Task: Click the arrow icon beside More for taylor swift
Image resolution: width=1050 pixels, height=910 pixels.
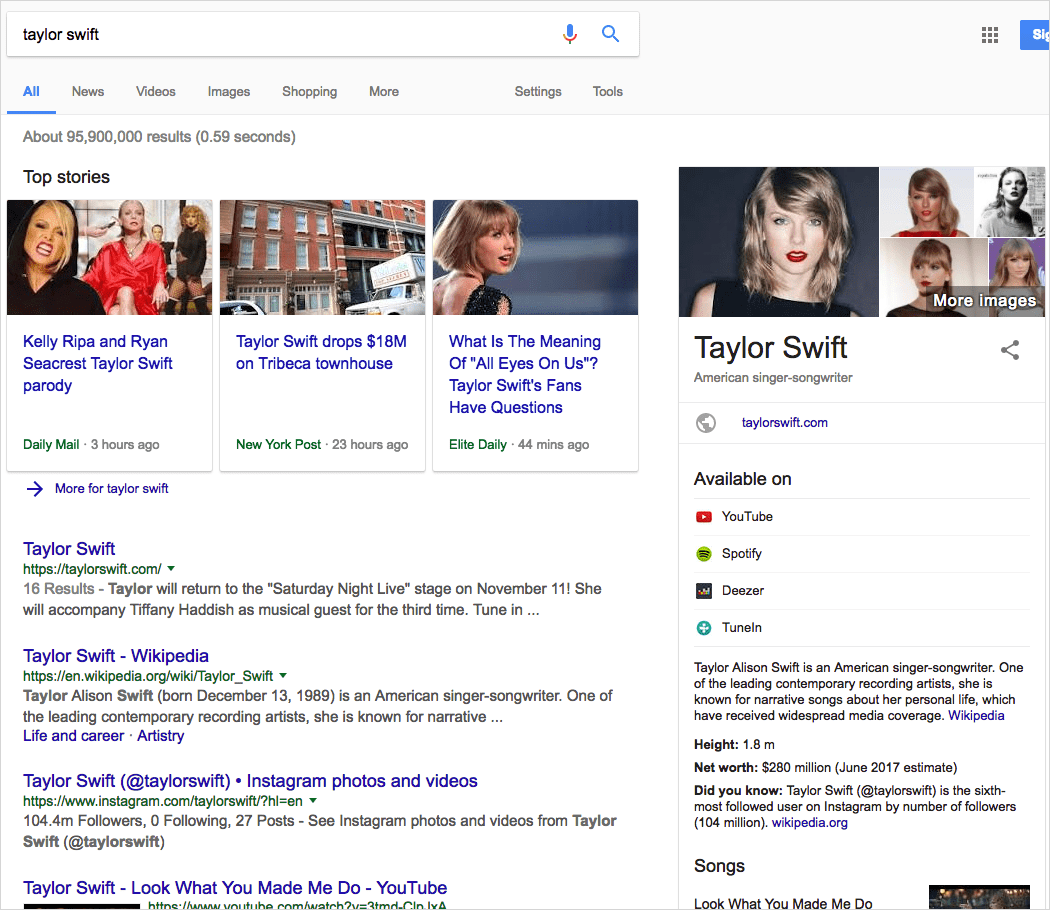Action: (35, 489)
